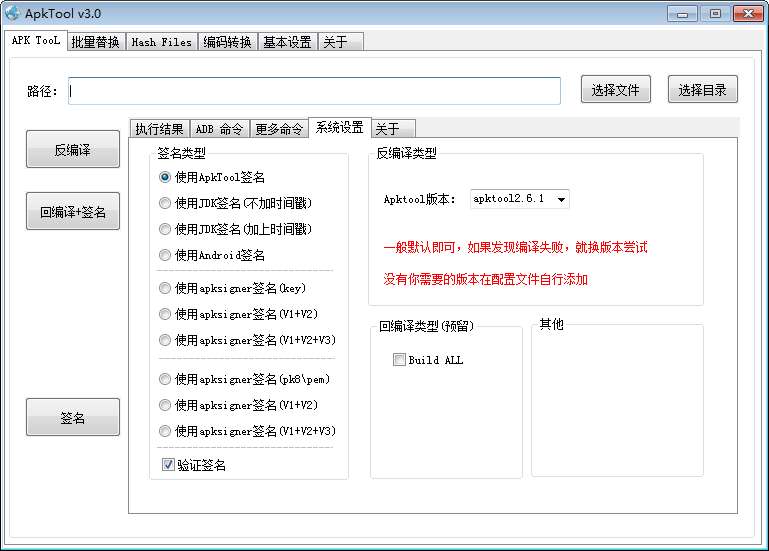Click into the 路径 input field
This screenshot has width=769, height=551.
tap(314, 91)
